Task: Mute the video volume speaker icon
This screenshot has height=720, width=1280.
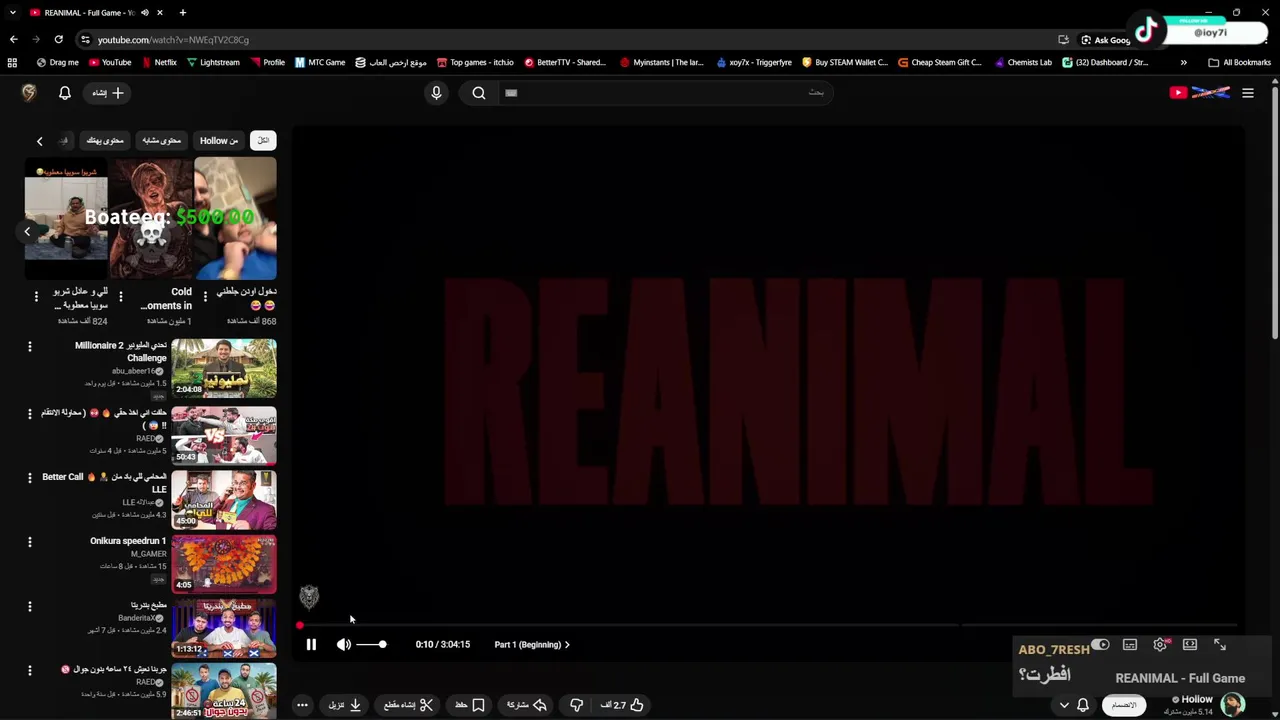Action: pyautogui.click(x=344, y=645)
